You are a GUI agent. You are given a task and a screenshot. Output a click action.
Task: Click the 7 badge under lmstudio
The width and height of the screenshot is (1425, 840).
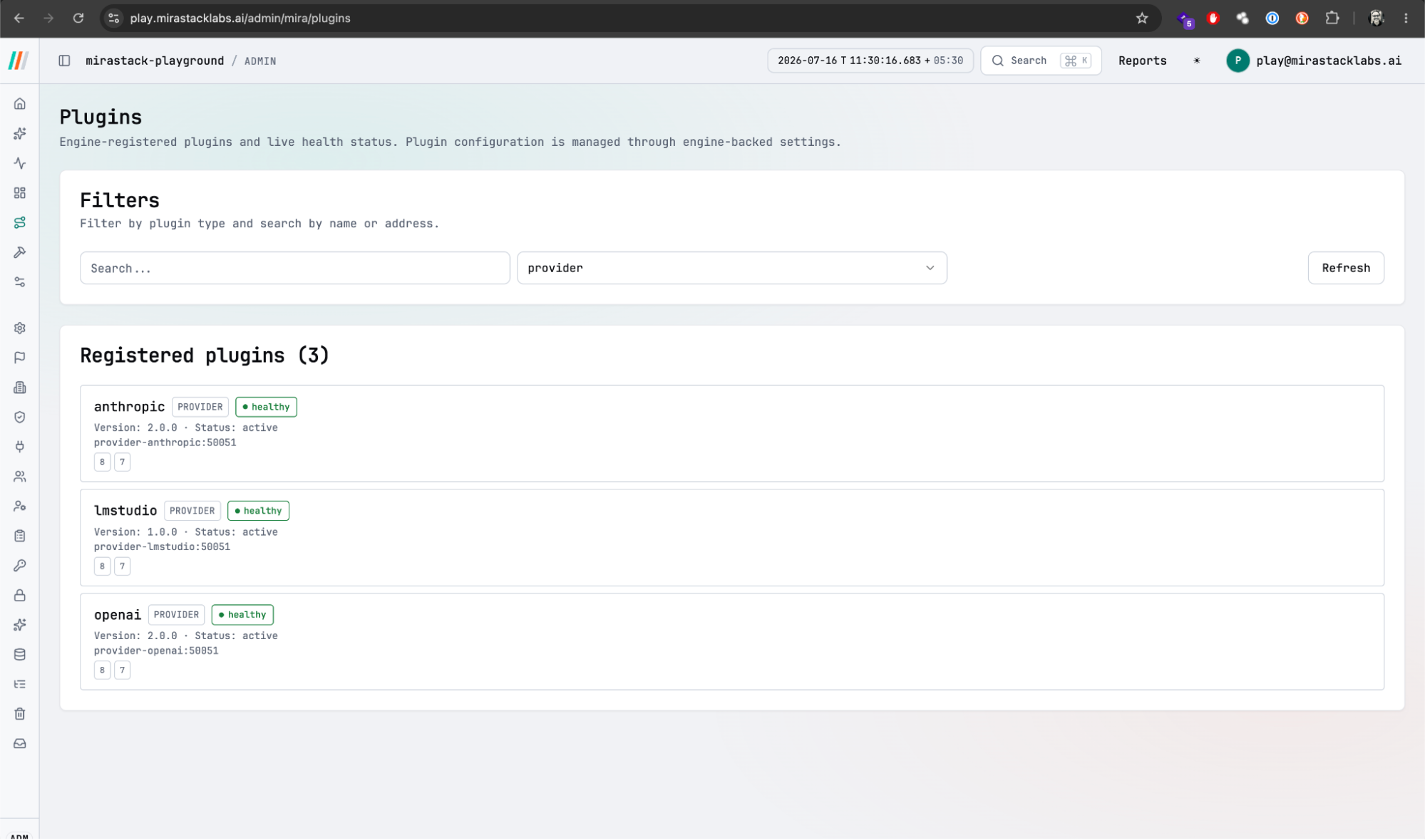pos(123,566)
